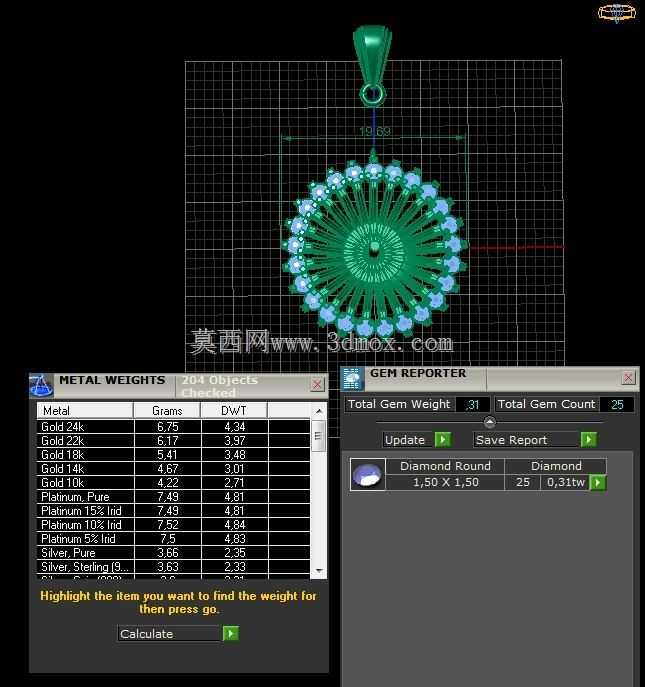The height and width of the screenshot is (687, 645).
Task: Click the green go arrow beside Calculate
Action: (x=230, y=633)
